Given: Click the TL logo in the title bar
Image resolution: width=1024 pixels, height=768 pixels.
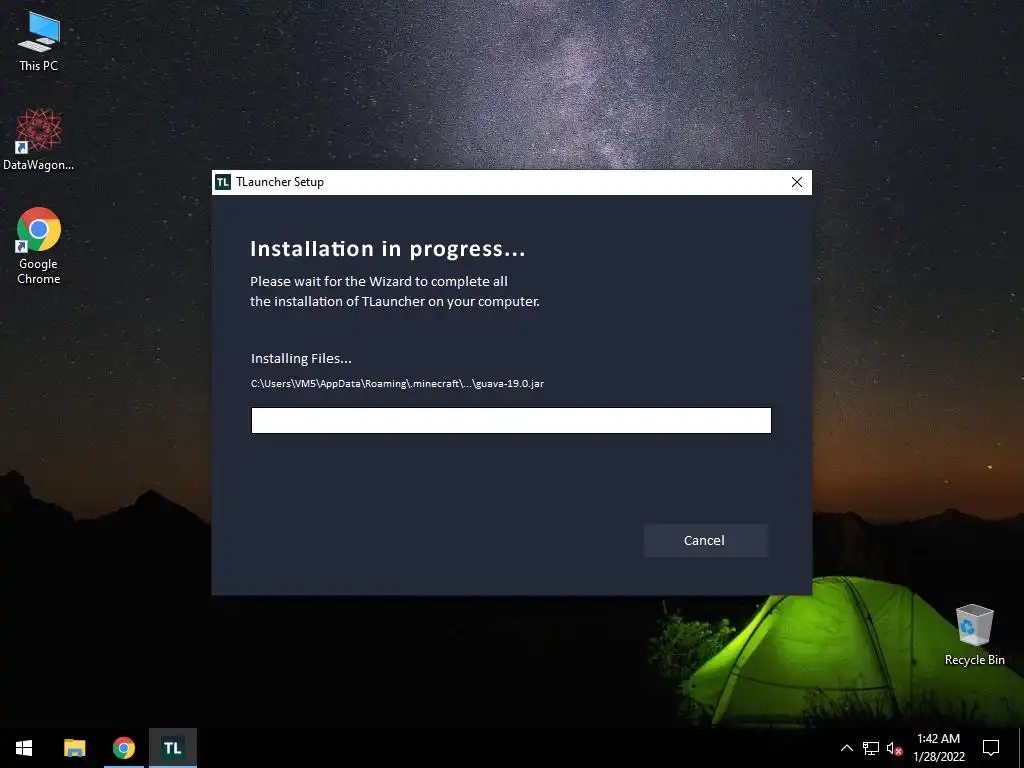Looking at the screenshot, I should pos(223,182).
